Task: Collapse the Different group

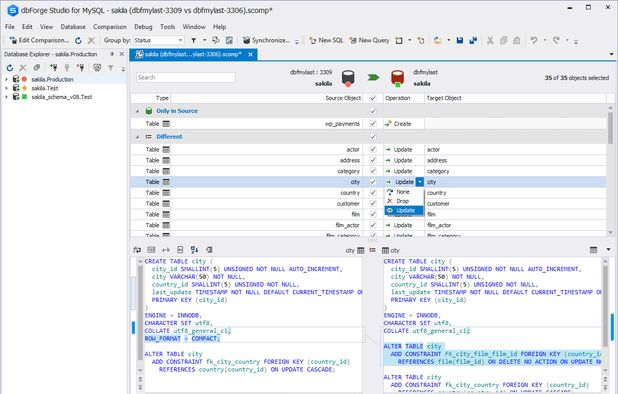Action: (137, 137)
